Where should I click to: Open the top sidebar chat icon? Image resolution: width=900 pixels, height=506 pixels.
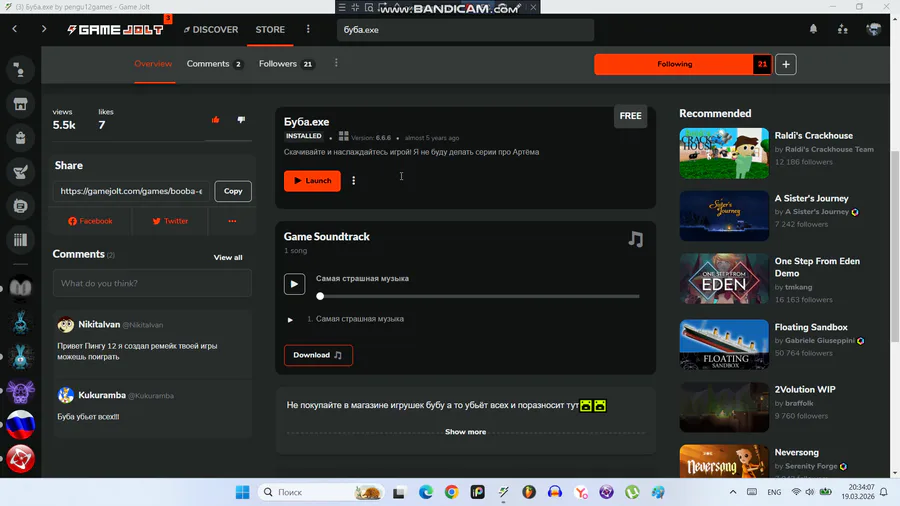coord(21,70)
